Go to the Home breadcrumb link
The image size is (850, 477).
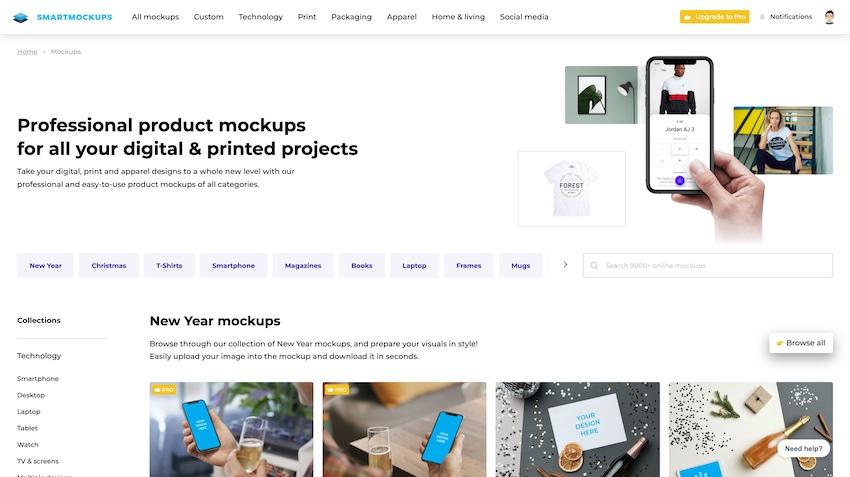tap(27, 51)
